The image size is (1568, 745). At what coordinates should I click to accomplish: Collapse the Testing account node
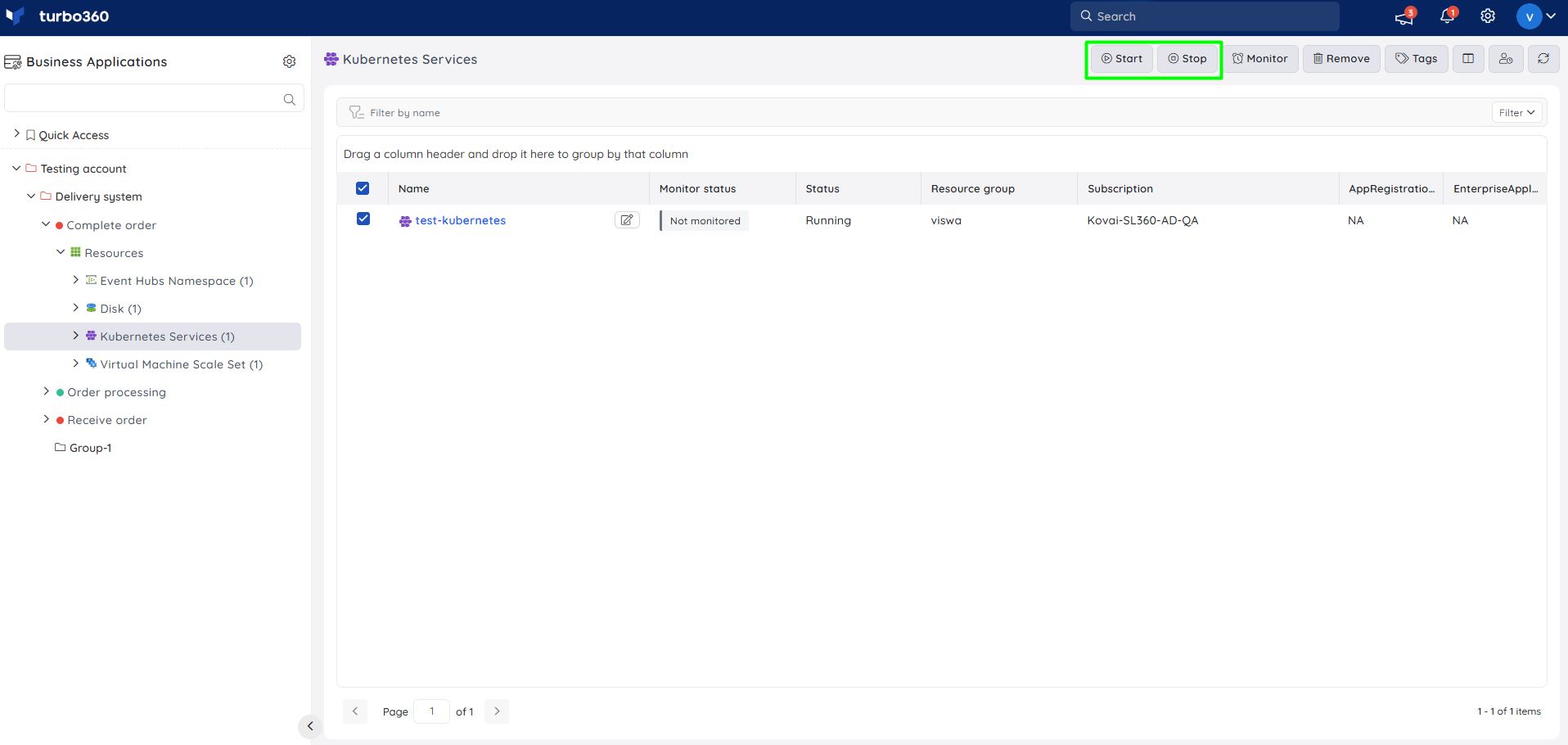(16, 168)
